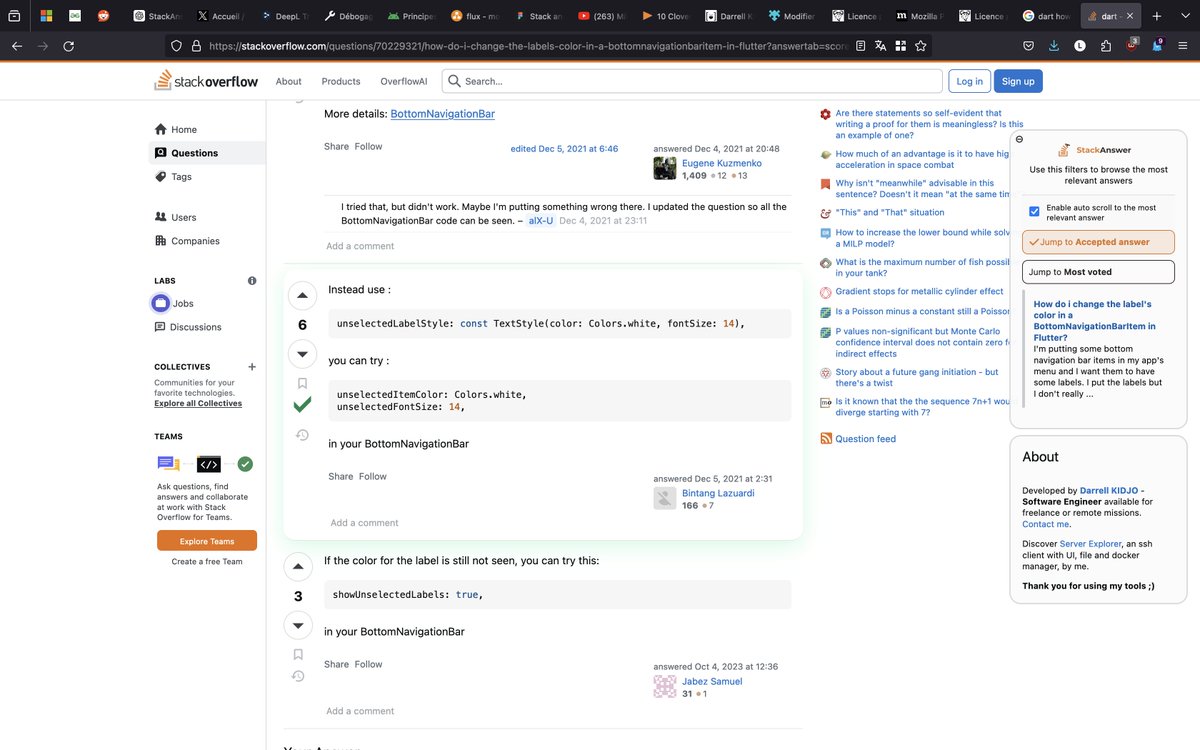Open the list all tabs dropdown
The image size is (1200, 750).
tap(1184, 16)
